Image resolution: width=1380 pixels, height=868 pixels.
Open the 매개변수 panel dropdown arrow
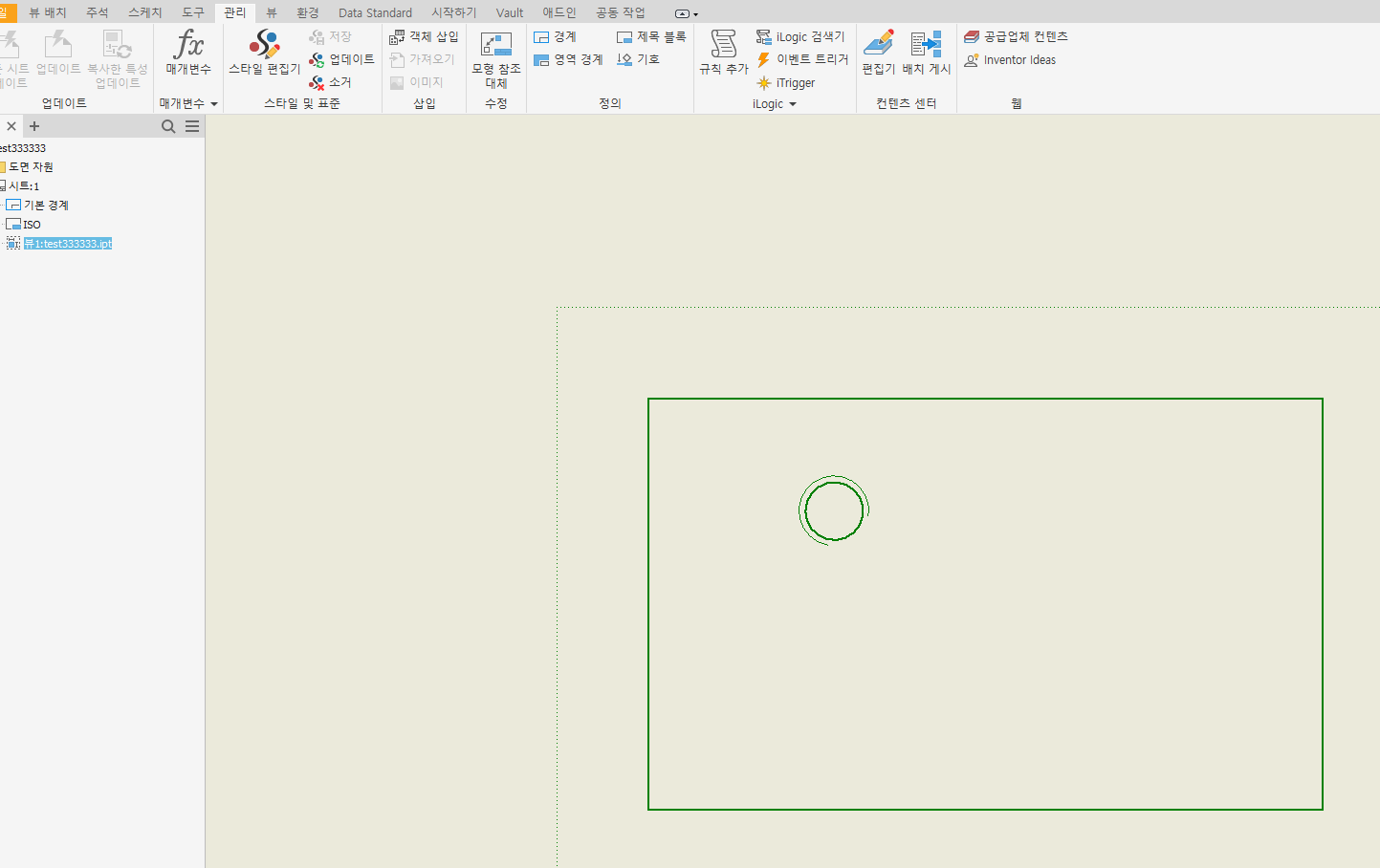tap(214, 103)
